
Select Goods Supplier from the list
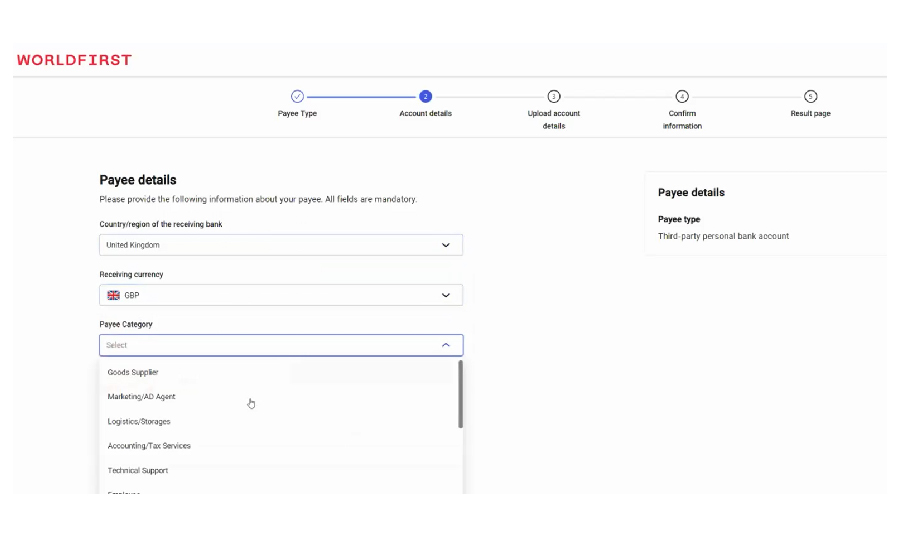(133, 372)
